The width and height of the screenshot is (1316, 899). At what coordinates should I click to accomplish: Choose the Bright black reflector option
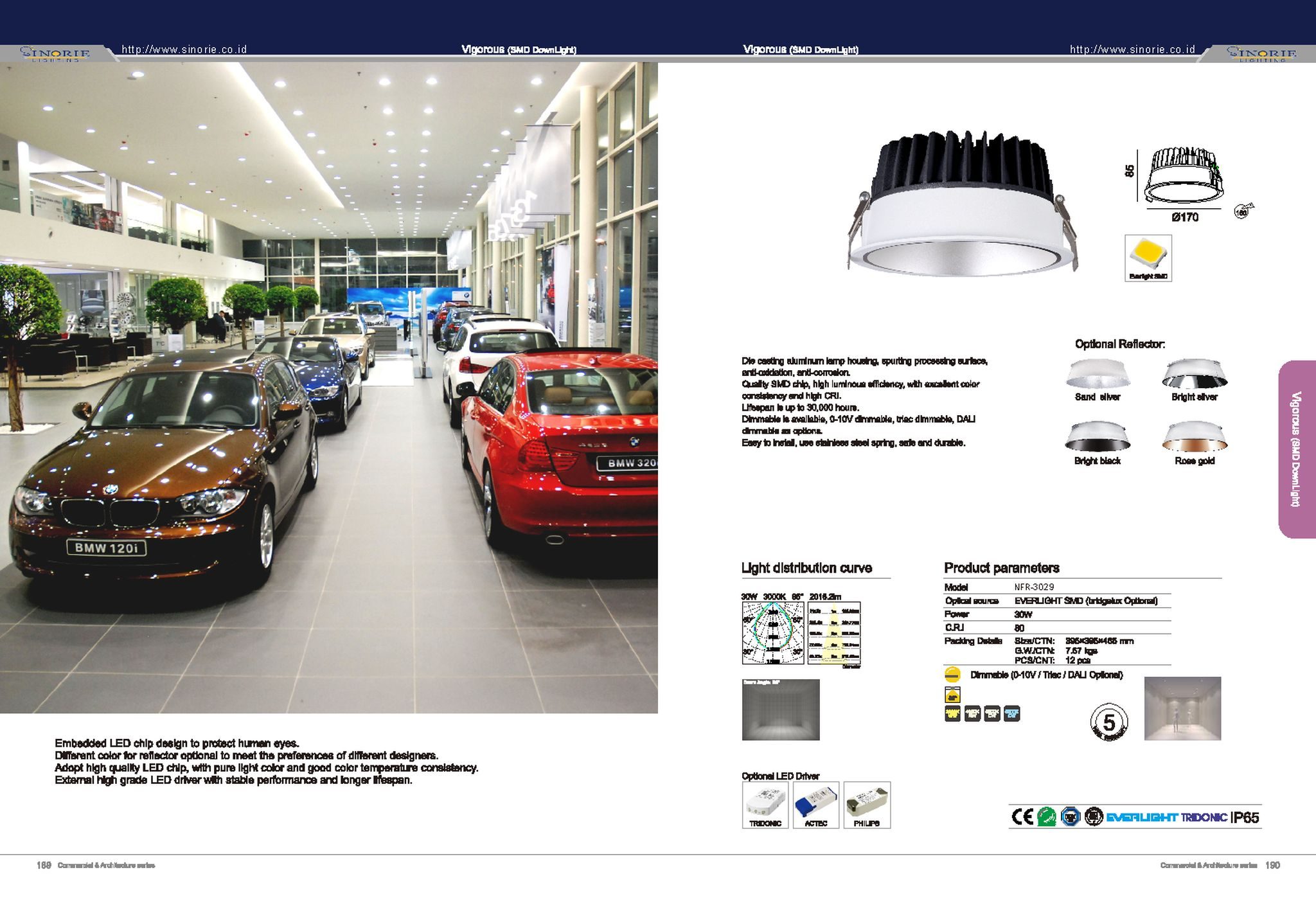[x=1097, y=438]
